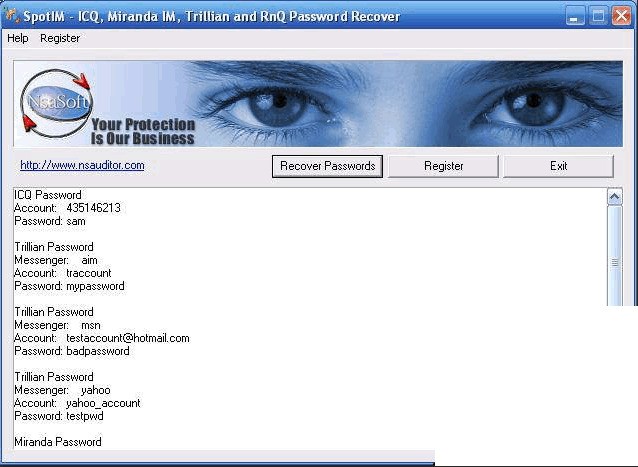Click the 'Account: yahoo_account' line
The width and height of the screenshot is (638, 467).
[x=77, y=403]
